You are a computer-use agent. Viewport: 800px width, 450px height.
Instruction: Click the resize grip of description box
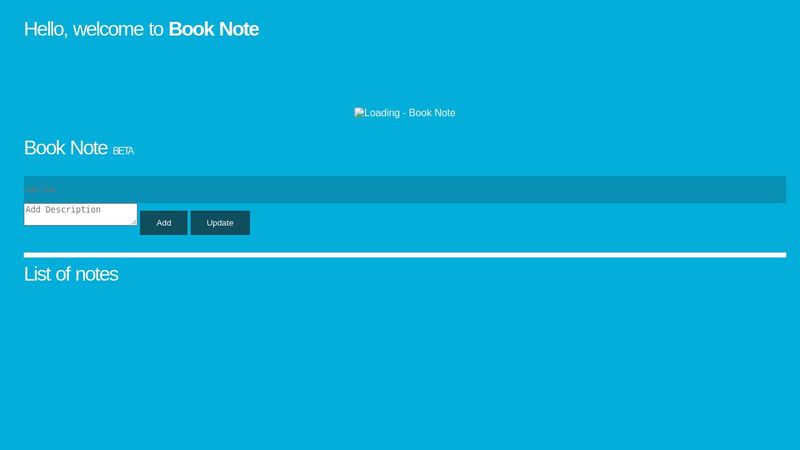134,222
